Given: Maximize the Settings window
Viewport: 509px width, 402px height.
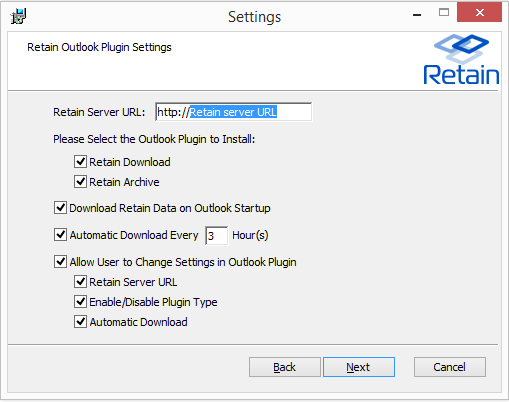Looking at the screenshot, I should pos(444,13).
